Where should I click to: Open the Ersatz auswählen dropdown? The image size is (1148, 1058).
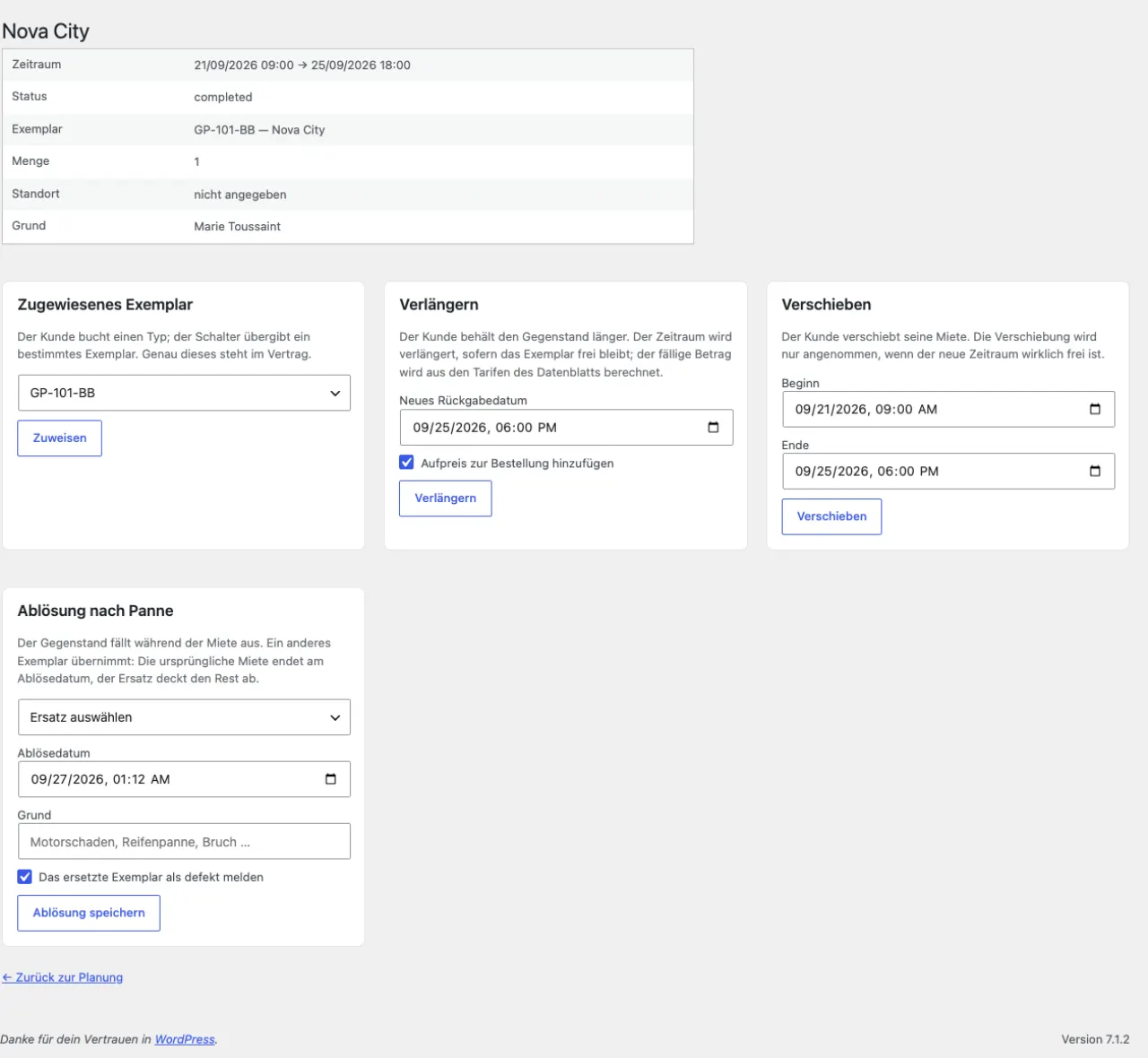click(184, 717)
